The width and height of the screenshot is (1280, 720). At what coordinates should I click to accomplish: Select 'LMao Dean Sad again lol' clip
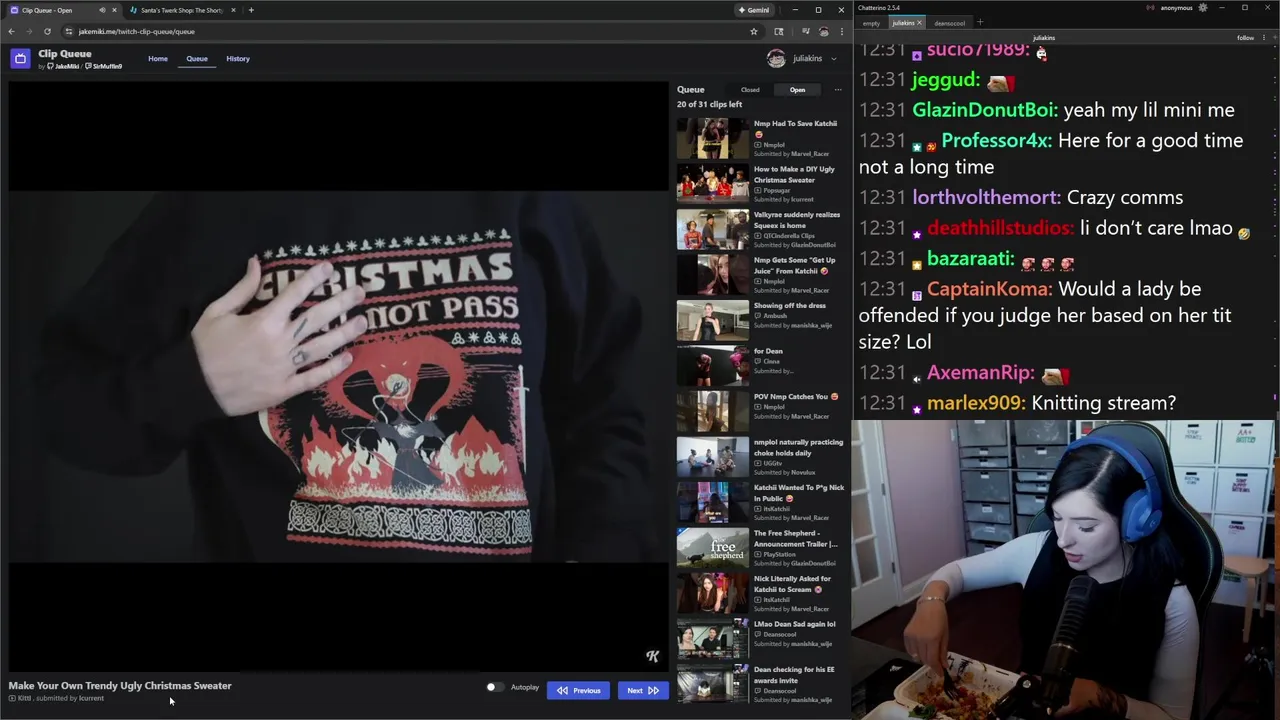[762, 639]
